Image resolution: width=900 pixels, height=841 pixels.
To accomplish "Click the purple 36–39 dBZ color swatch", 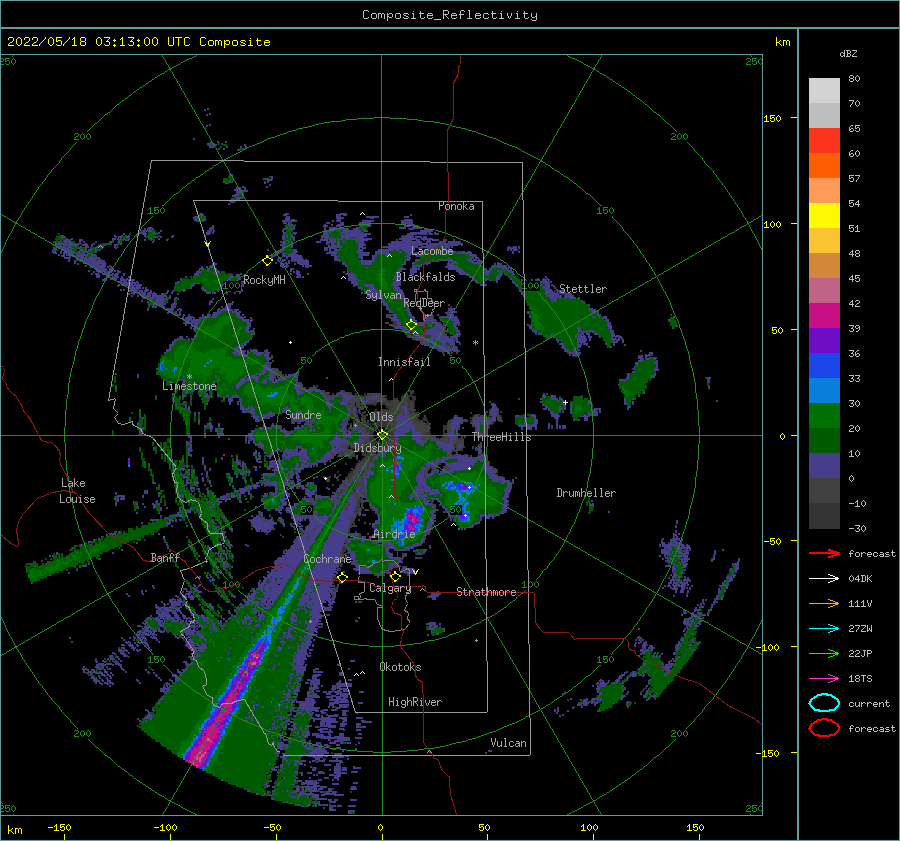I will pos(824,340).
